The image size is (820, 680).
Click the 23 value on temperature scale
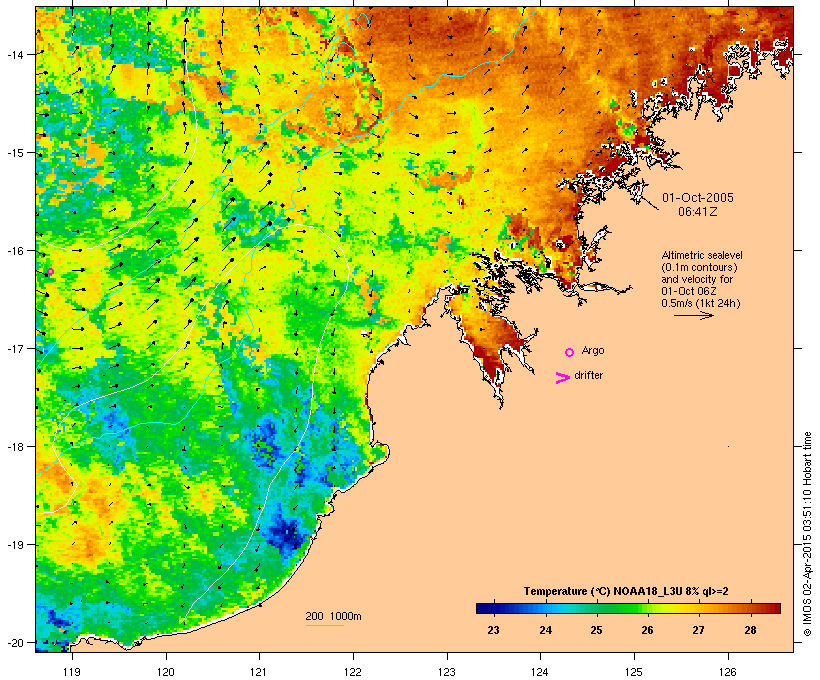tap(493, 630)
